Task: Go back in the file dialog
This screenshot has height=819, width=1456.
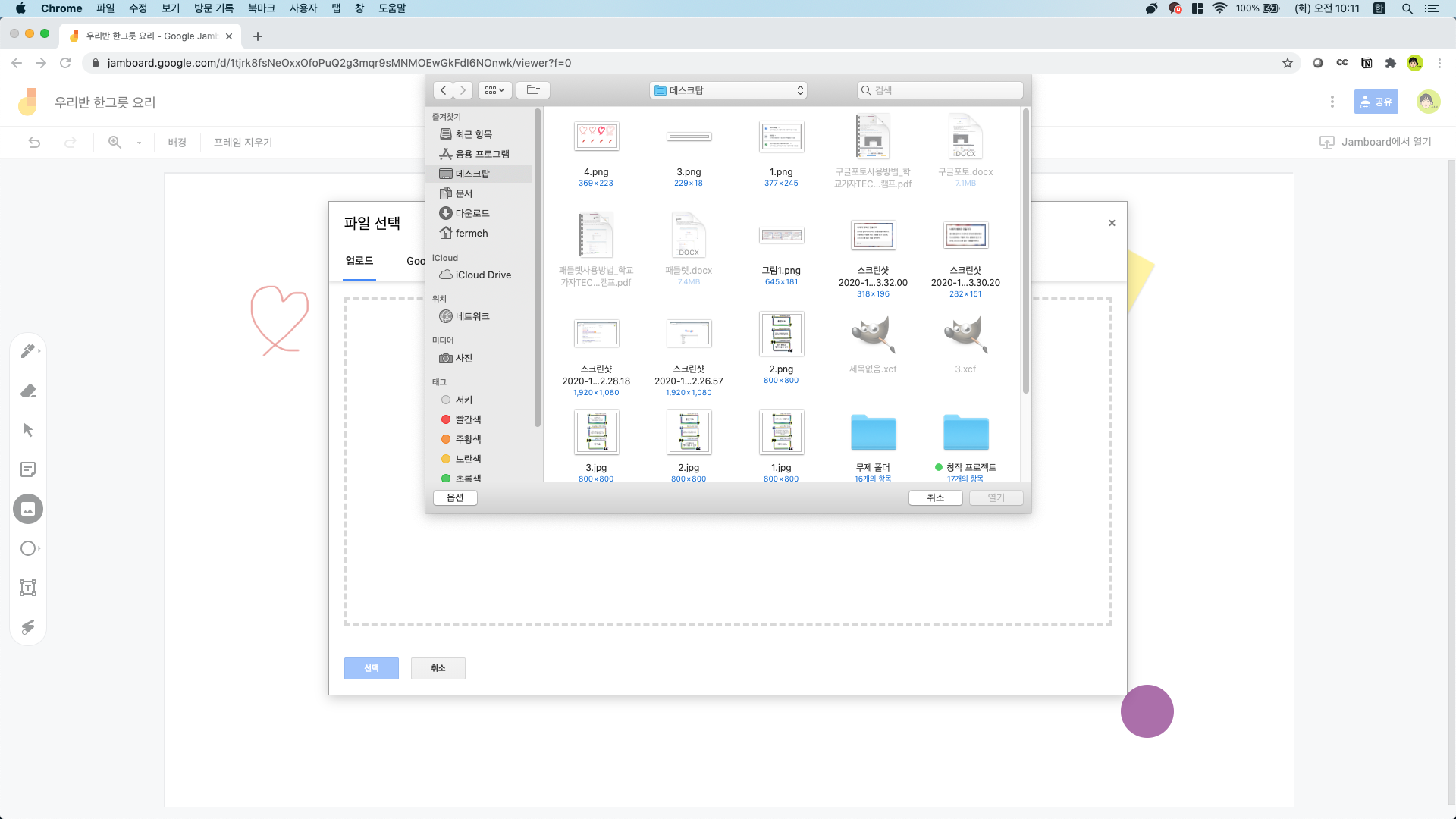Action: coord(444,90)
